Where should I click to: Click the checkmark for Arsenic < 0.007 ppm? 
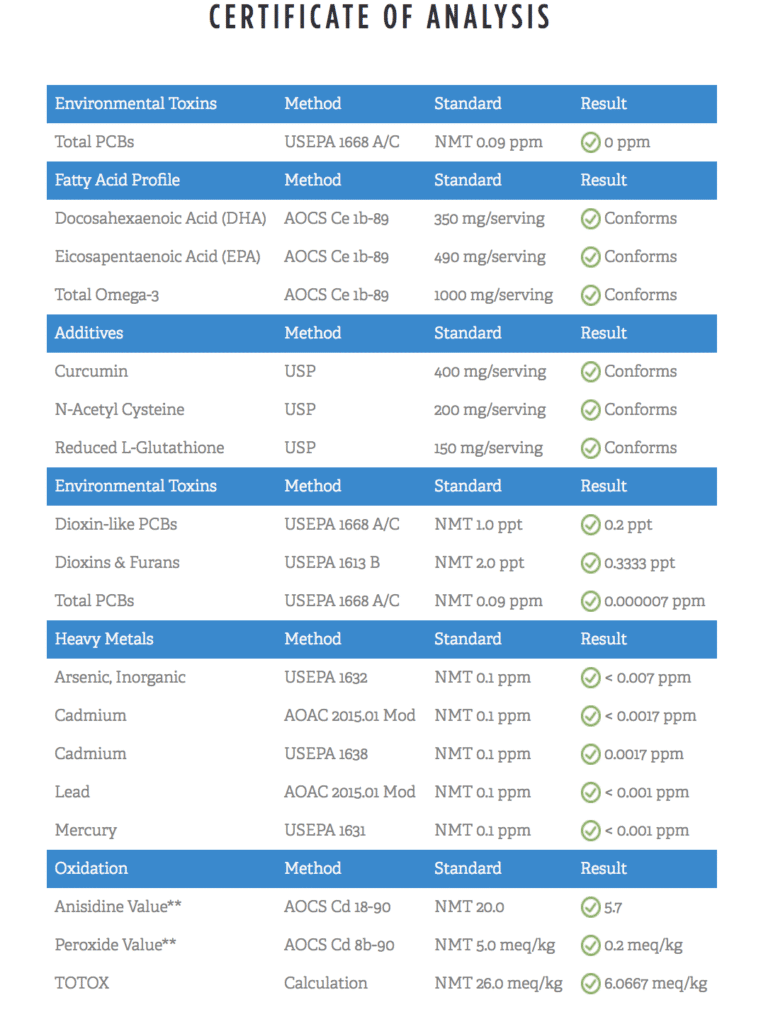[590, 678]
